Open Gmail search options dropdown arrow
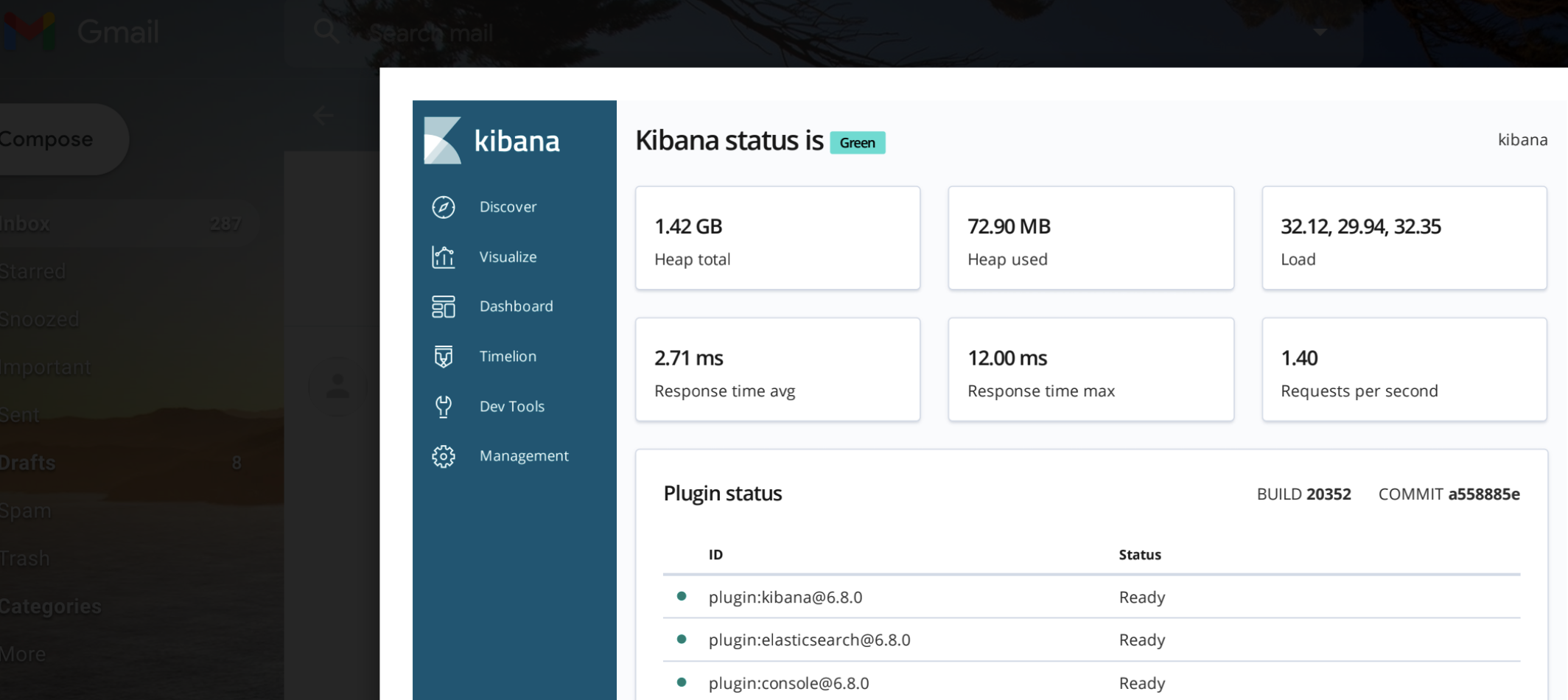1568x700 pixels. pyautogui.click(x=1320, y=32)
